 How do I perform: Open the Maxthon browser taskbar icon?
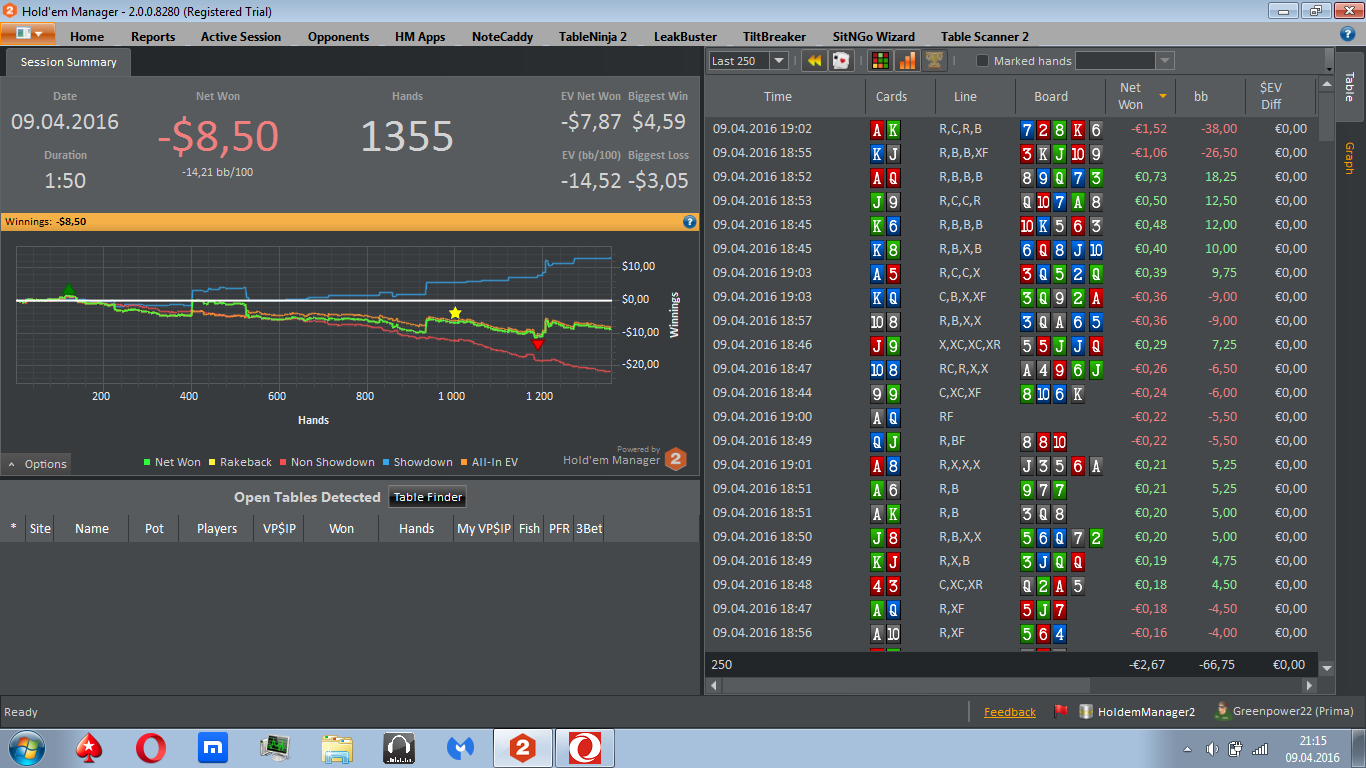[213, 747]
